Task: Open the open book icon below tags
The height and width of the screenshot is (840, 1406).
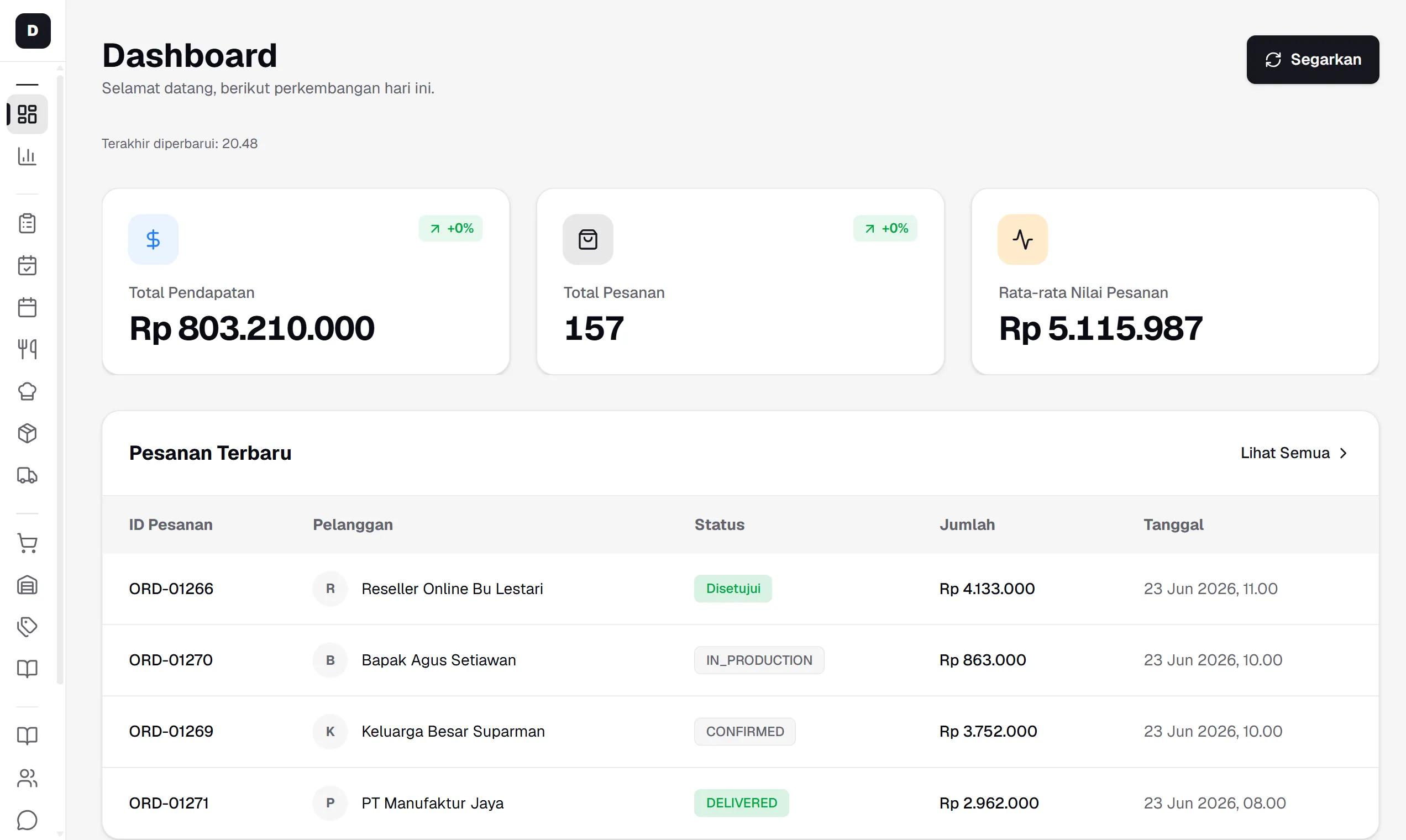Action: [27, 669]
